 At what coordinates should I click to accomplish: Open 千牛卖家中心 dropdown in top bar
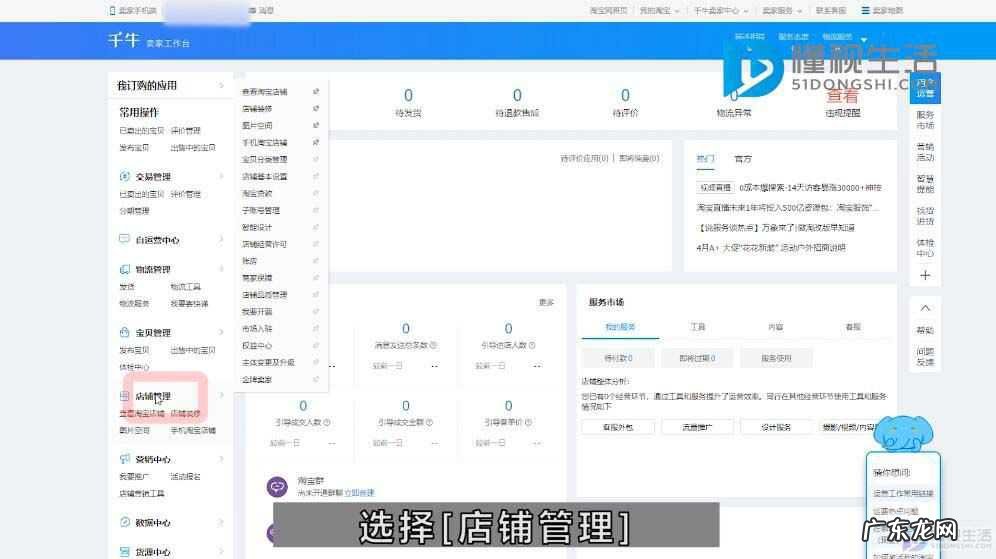720,11
